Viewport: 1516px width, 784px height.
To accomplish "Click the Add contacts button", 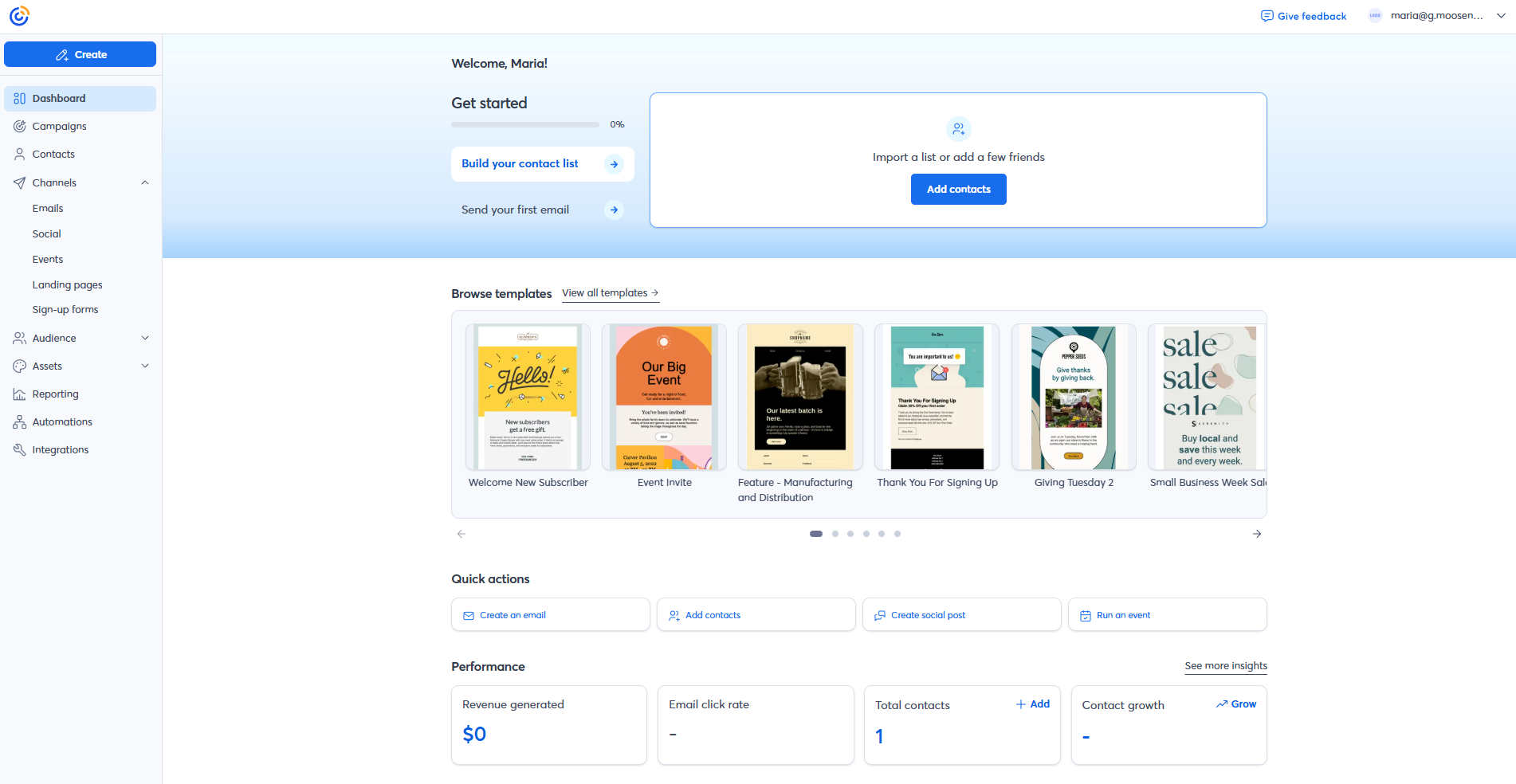I will 958,189.
